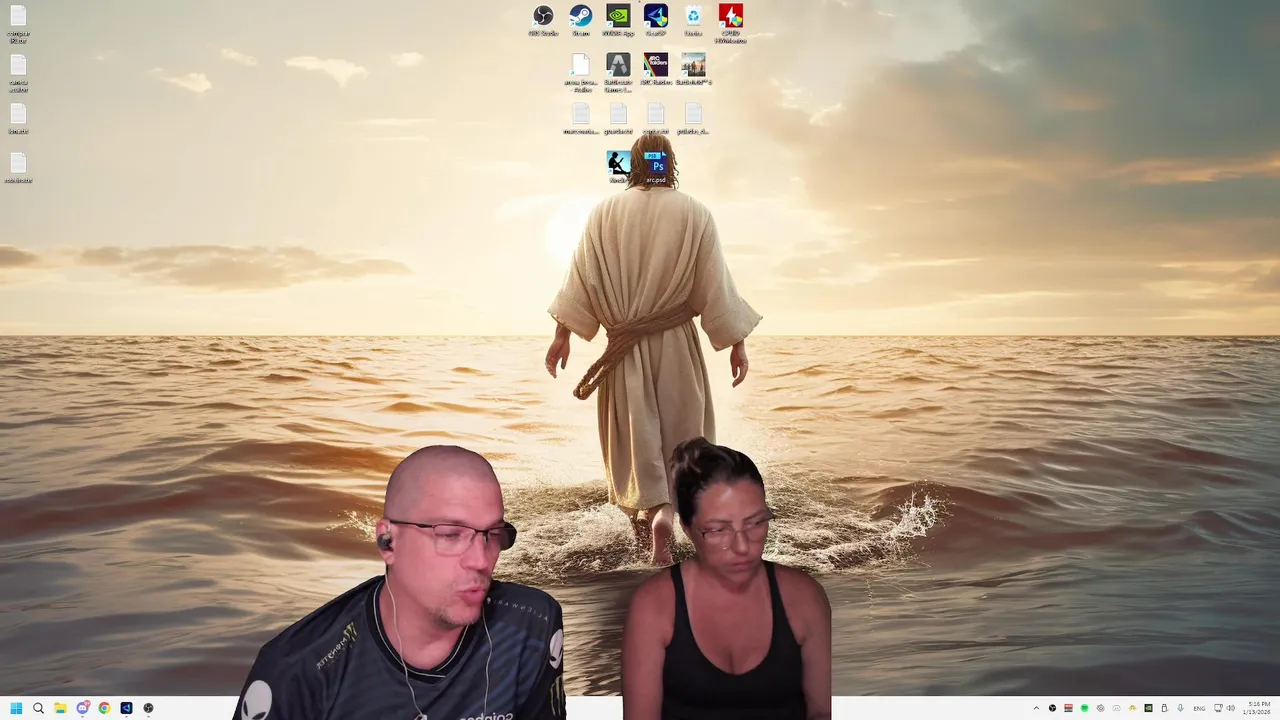Open OBS Studio from the taskbar

[x=148, y=708]
